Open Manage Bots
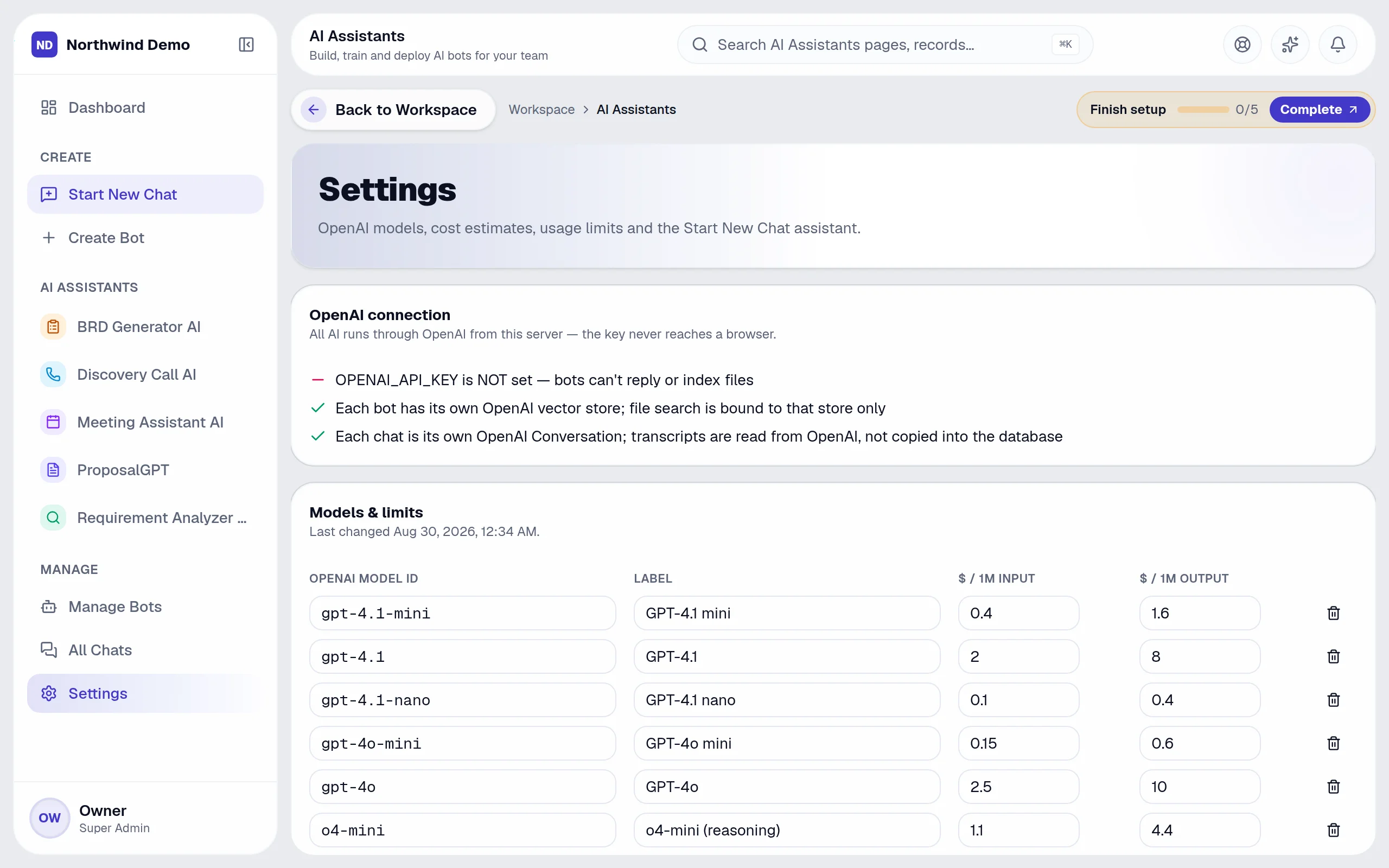The height and width of the screenshot is (868, 1389). pyautogui.click(x=145, y=607)
